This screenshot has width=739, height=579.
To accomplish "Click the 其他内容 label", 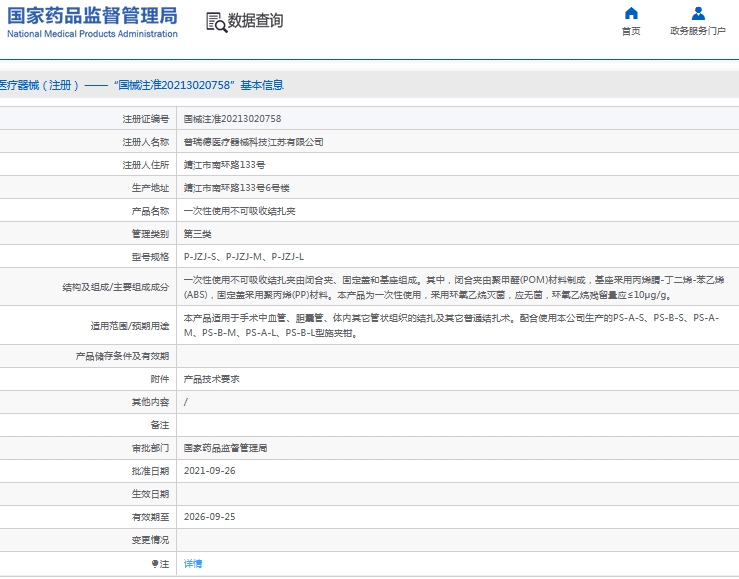I will [x=150, y=402].
